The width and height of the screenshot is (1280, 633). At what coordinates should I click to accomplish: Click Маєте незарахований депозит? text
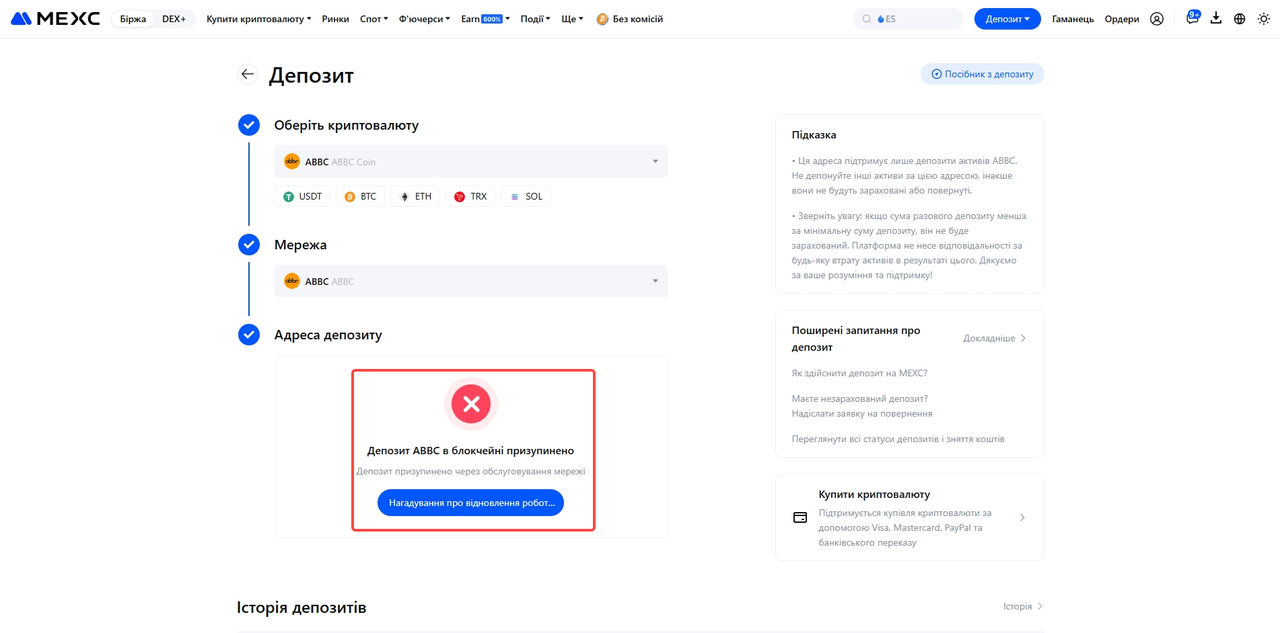859,398
